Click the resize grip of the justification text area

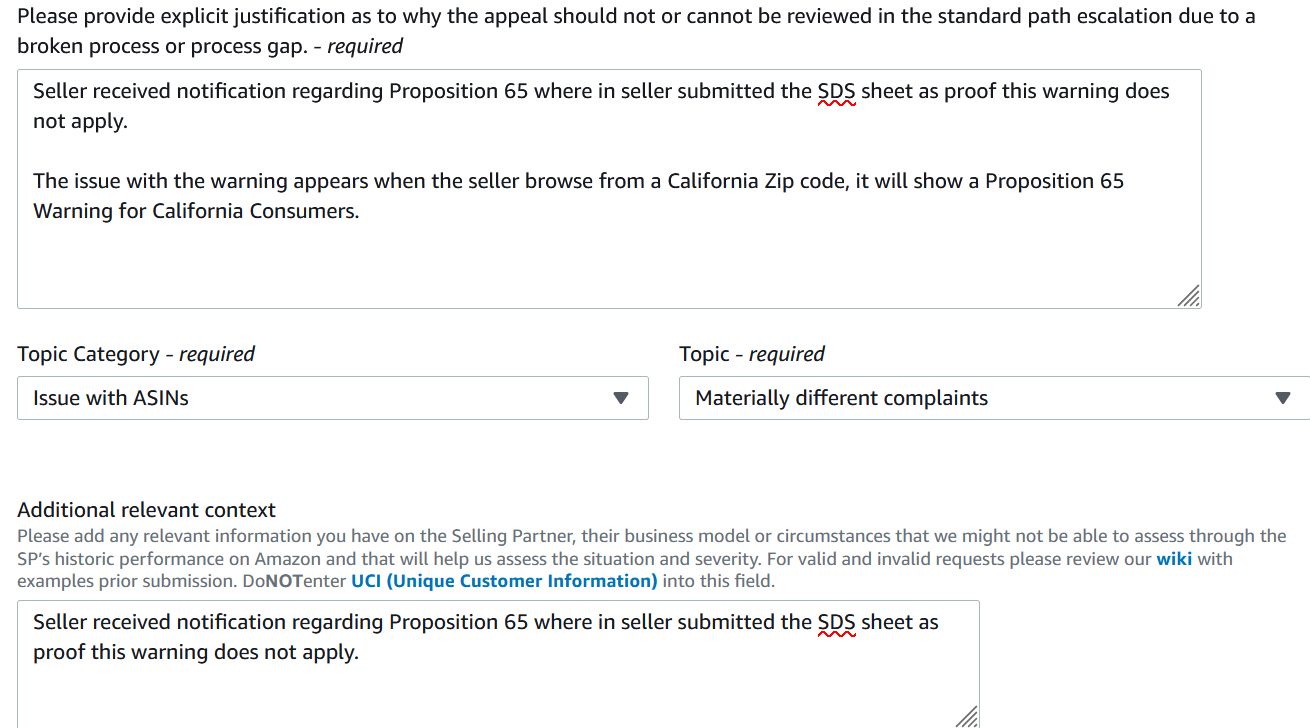pyautogui.click(x=1188, y=295)
